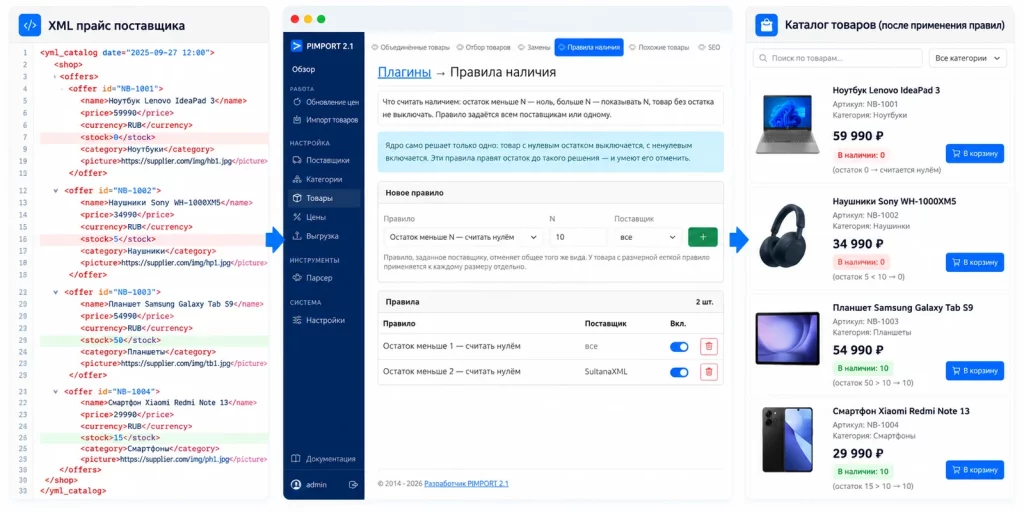Switch to the Объединённые товары tab

coord(411,47)
